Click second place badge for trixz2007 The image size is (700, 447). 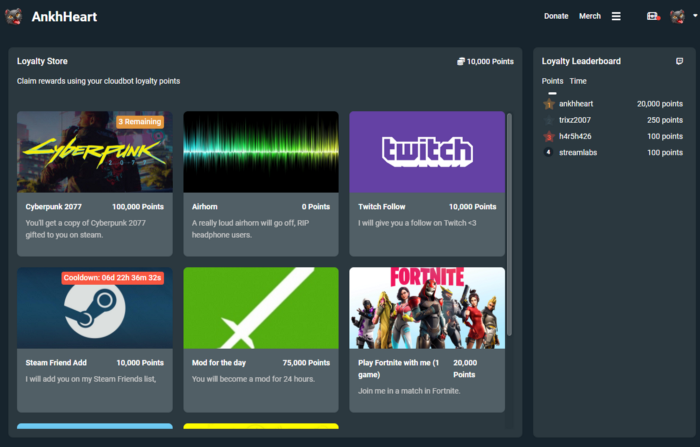(x=549, y=120)
